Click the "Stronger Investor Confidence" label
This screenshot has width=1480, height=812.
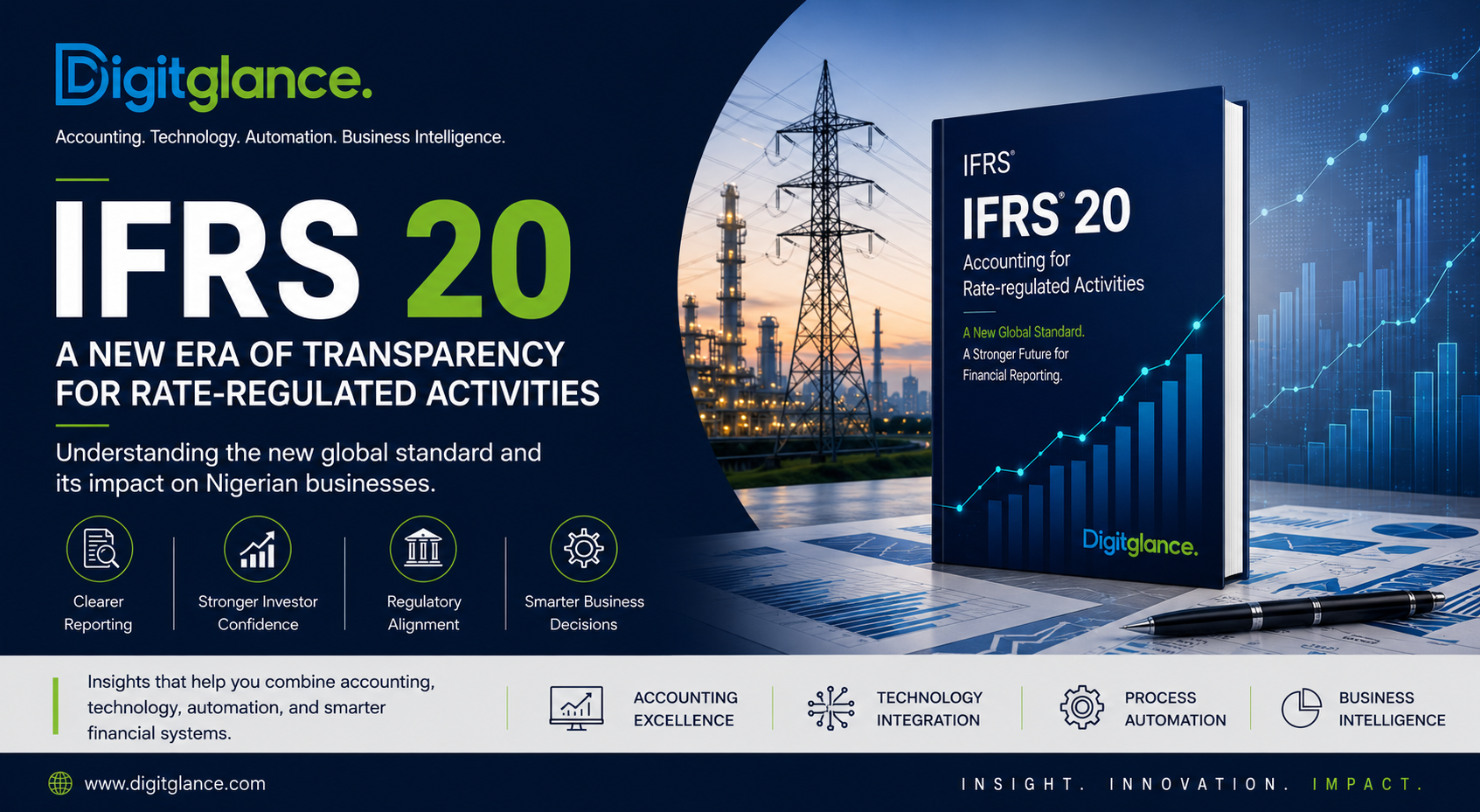258,613
